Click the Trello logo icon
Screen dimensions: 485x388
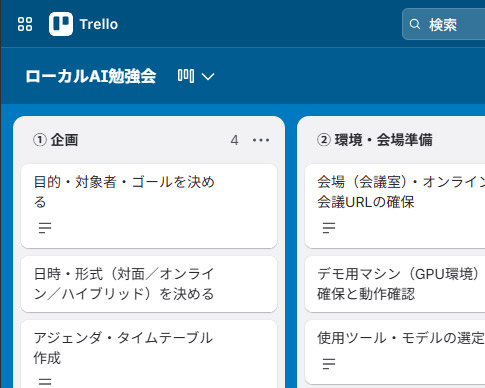[61, 24]
